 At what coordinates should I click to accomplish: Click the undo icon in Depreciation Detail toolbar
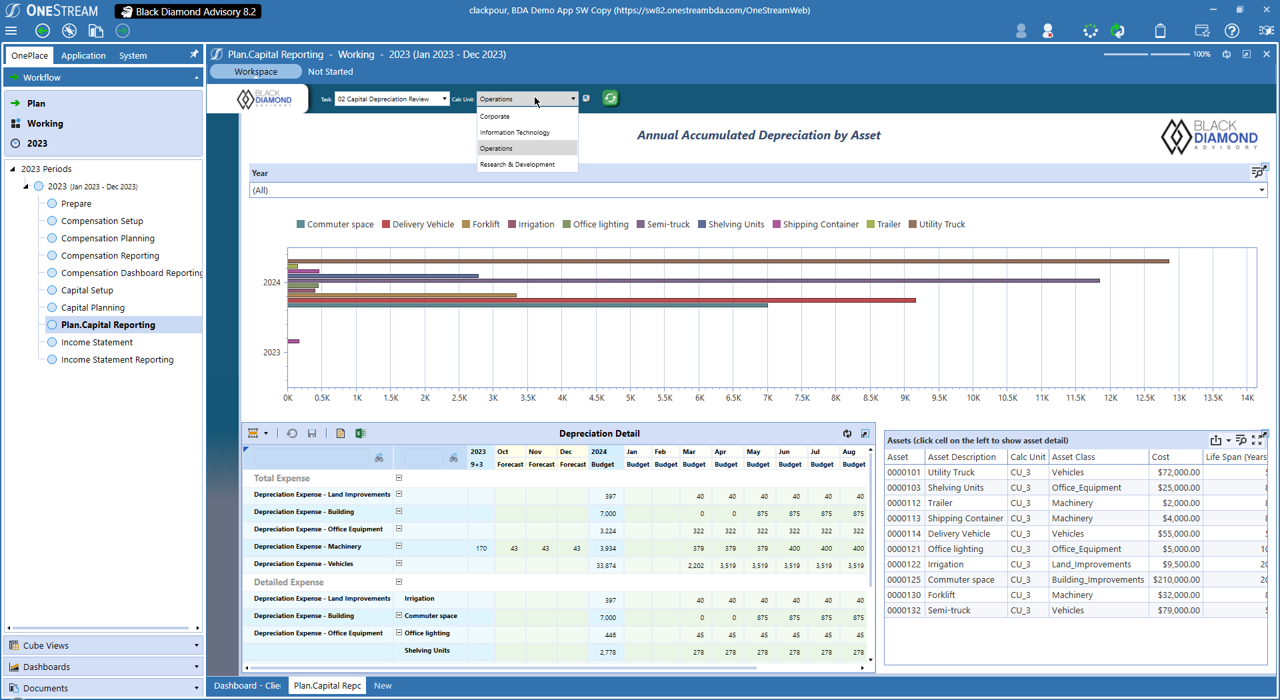[x=292, y=434]
